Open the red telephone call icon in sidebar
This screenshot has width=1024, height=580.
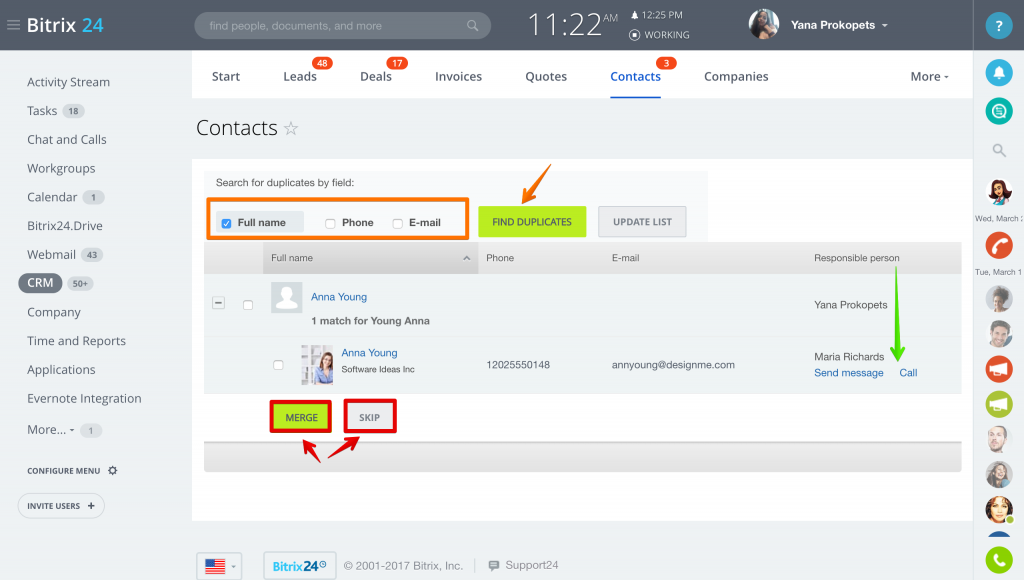click(999, 246)
